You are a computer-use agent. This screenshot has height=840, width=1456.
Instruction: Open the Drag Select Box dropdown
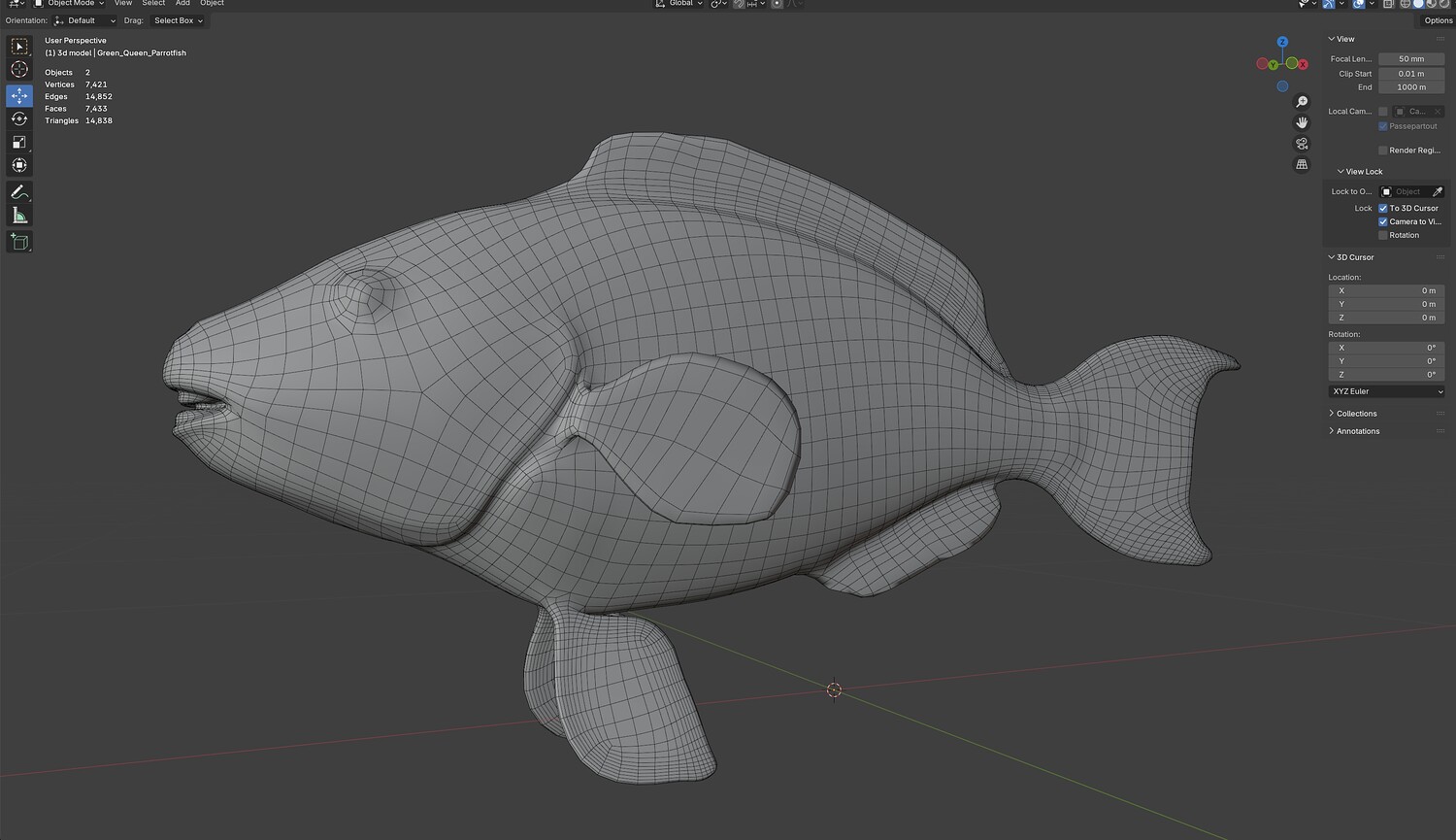tap(178, 20)
